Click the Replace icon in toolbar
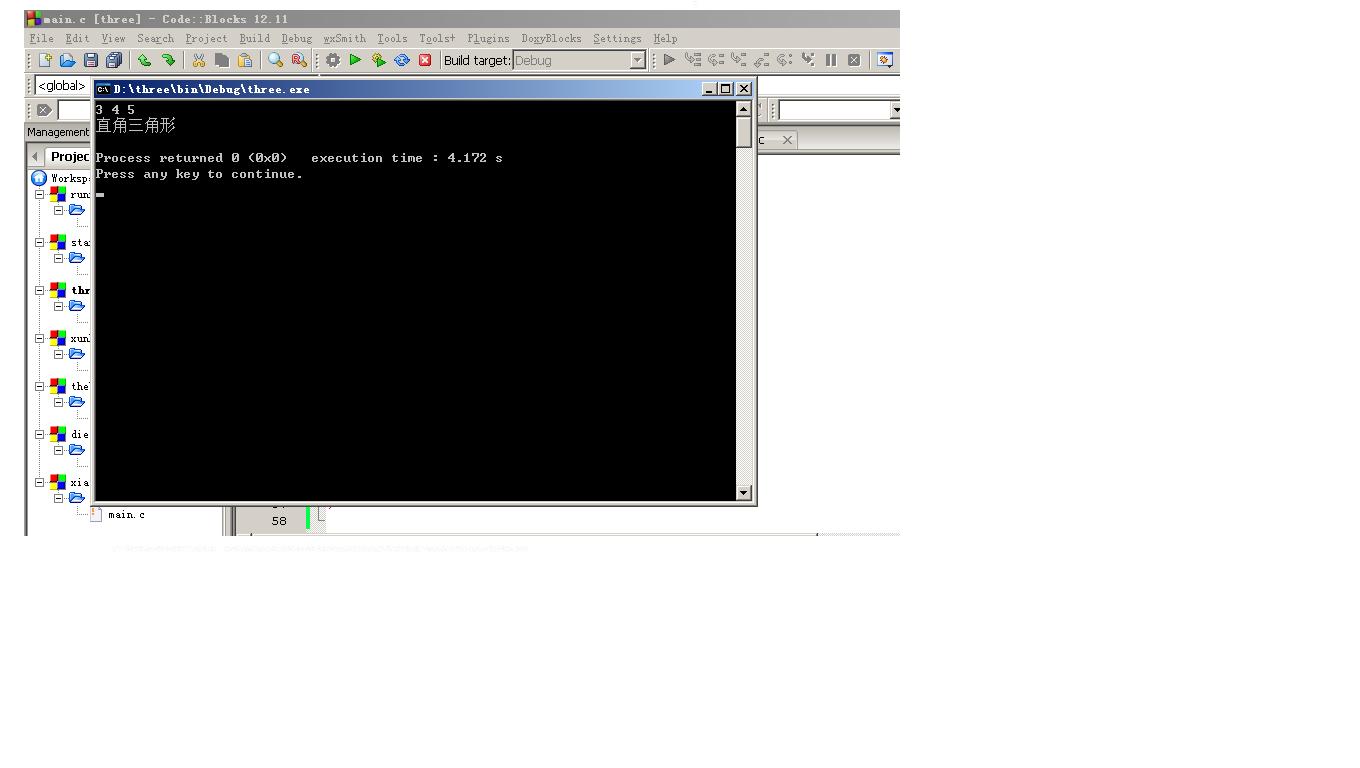Image resolution: width=1360 pixels, height=768 pixels. click(298, 60)
